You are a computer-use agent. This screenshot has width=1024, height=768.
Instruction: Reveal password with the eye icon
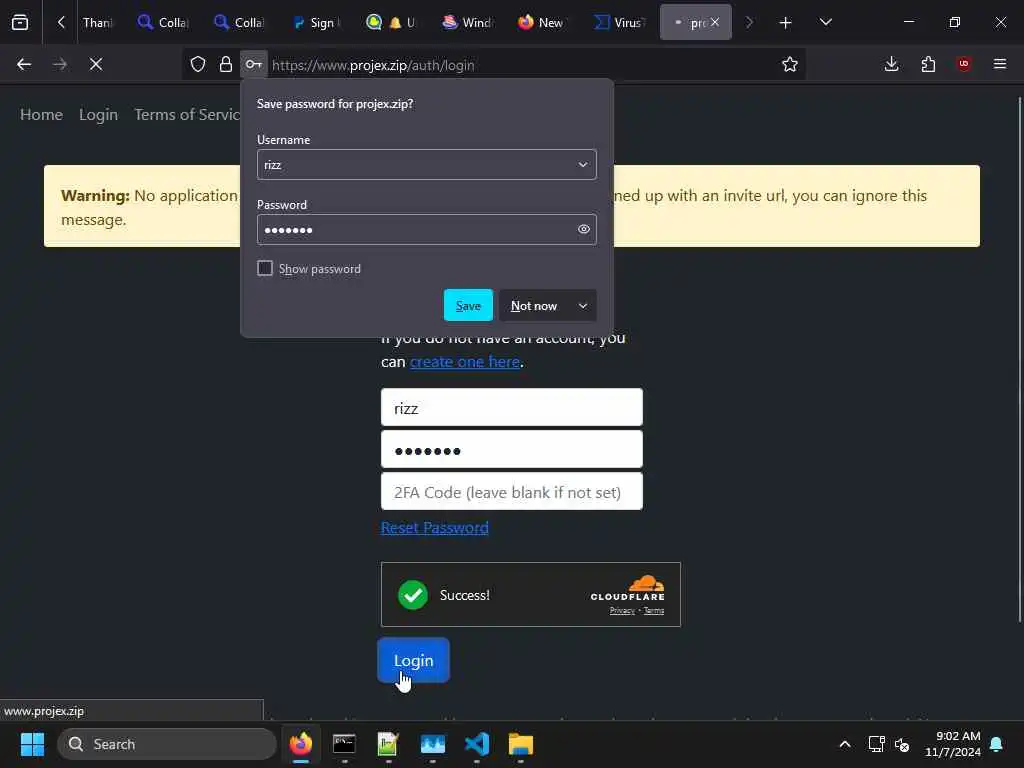(x=584, y=229)
